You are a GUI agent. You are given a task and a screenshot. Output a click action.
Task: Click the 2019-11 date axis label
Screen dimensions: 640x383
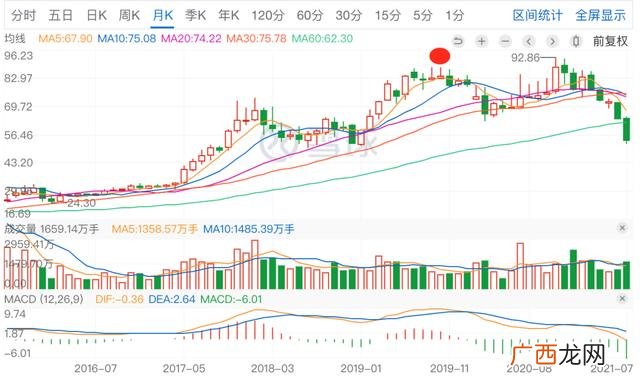click(x=449, y=369)
